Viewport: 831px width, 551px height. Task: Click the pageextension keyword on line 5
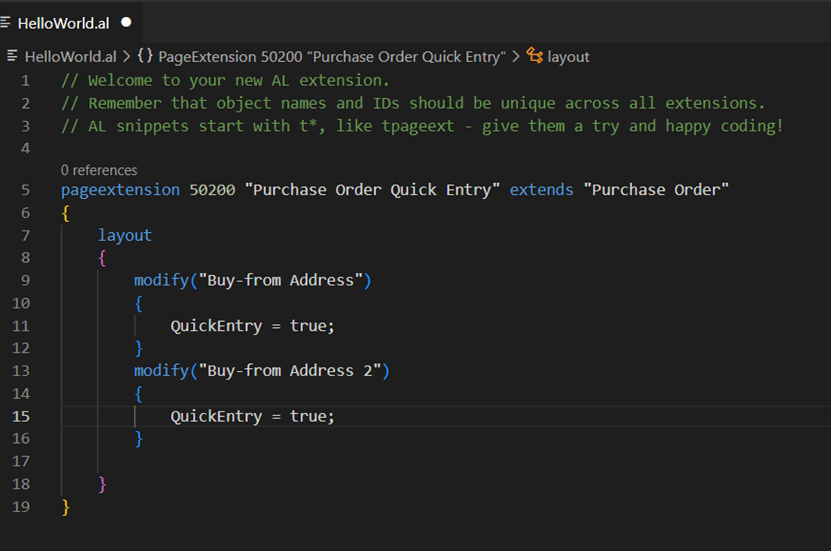pos(120,190)
